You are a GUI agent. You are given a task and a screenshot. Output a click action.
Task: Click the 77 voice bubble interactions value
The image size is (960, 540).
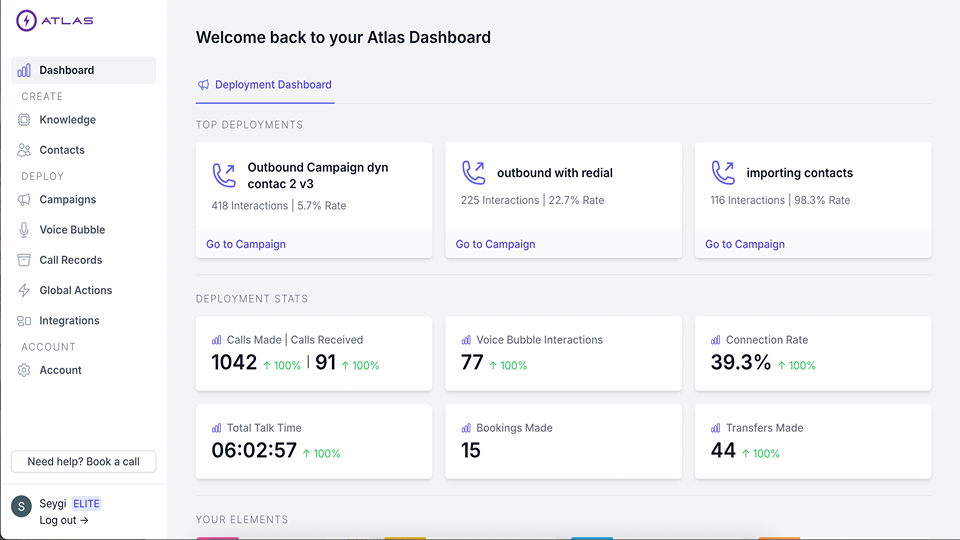[472, 362]
